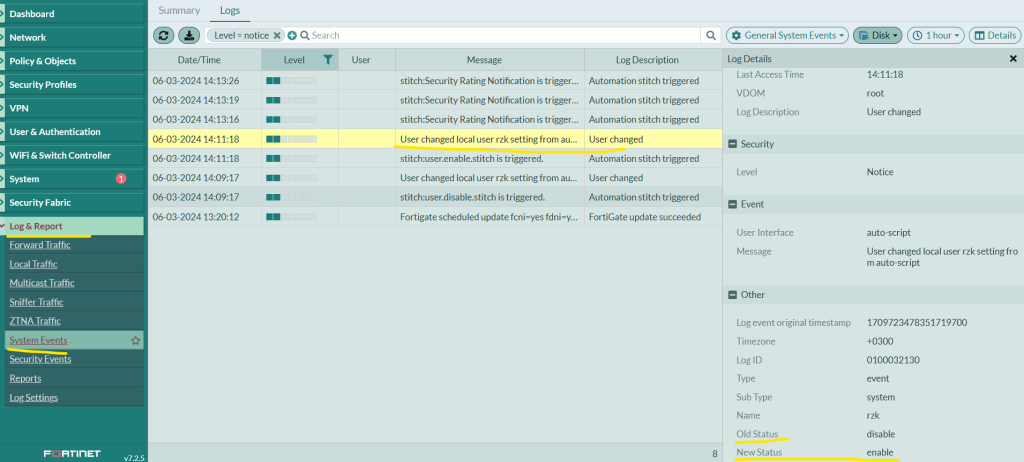Open General System Events dropdown
The width and height of the screenshot is (1024, 462).
(787, 35)
